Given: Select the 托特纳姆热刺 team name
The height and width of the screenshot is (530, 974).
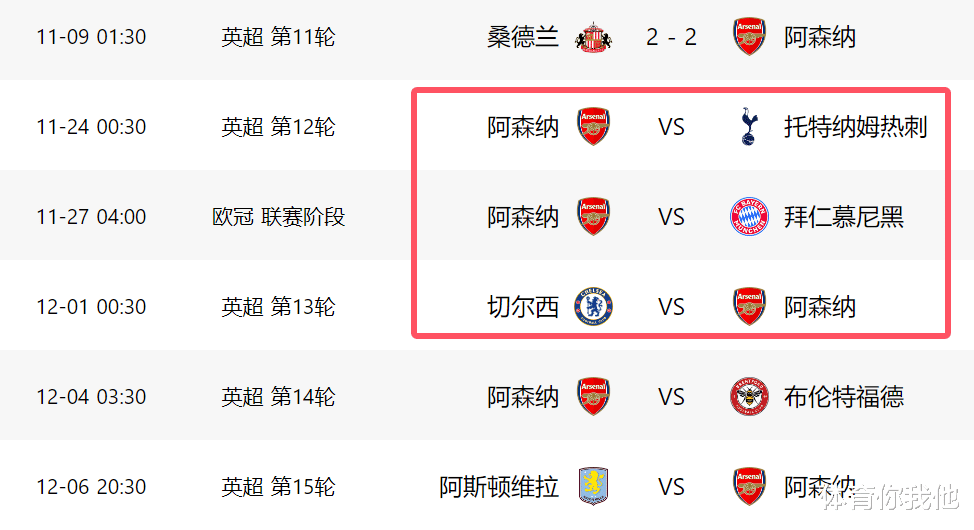Looking at the screenshot, I should 856,127.
